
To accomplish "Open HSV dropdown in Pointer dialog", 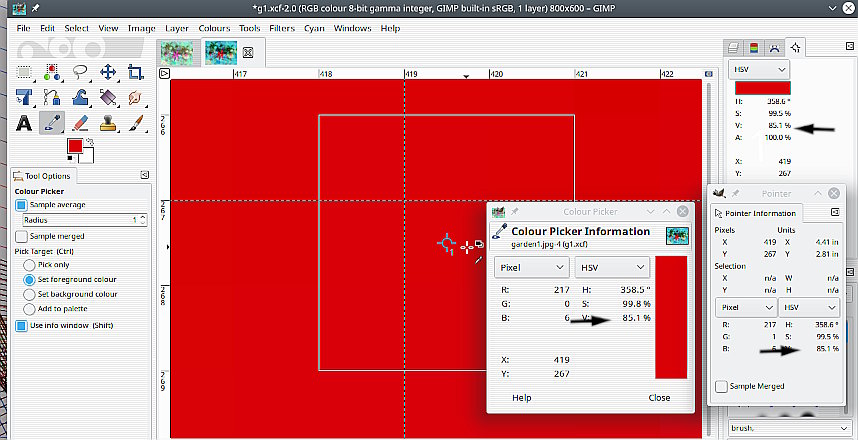I will [809, 307].
